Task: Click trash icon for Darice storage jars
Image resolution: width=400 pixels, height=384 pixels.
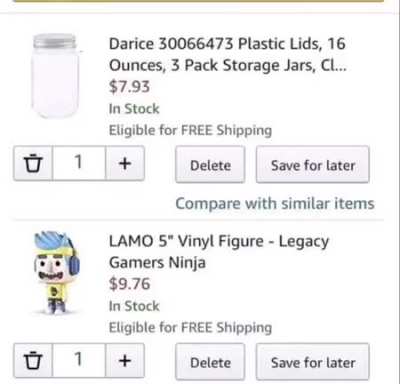Action: coord(33,163)
